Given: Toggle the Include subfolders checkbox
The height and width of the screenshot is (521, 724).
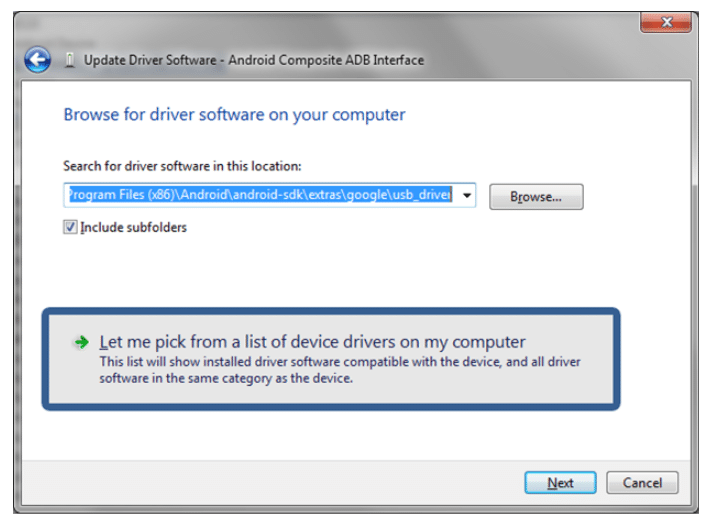Looking at the screenshot, I should [x=70, y=227].
